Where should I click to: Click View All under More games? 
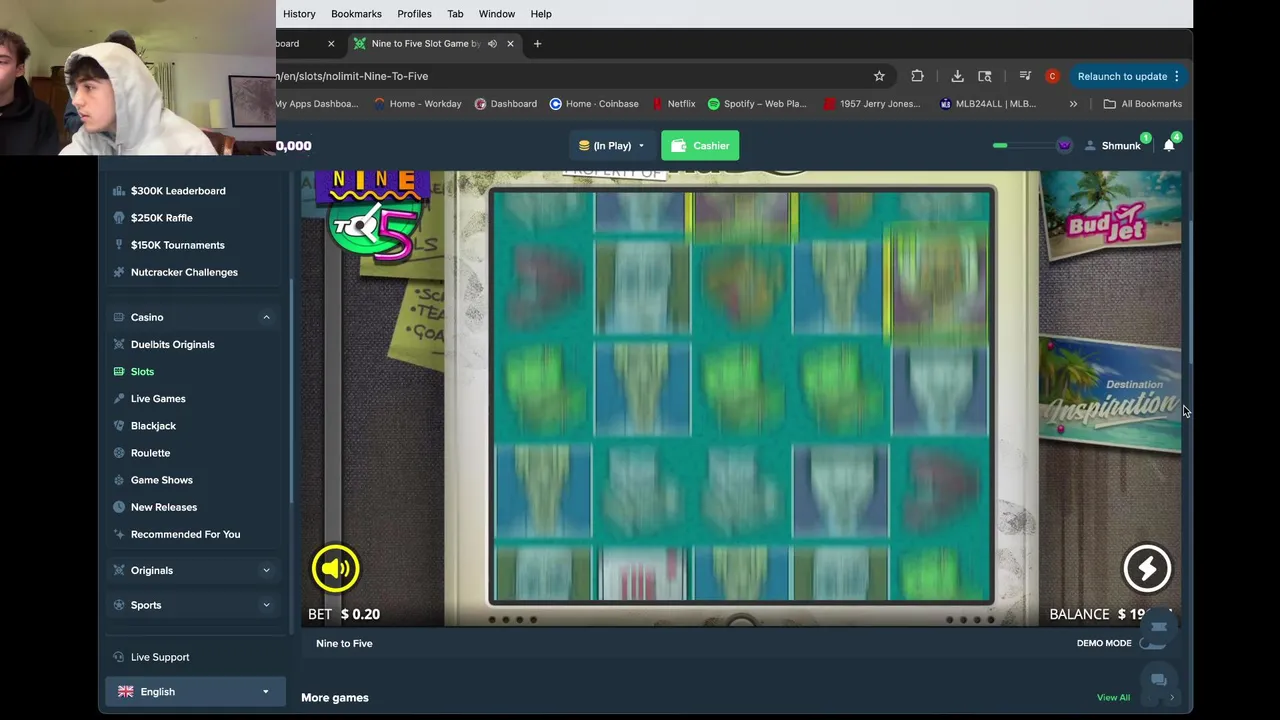[x=1113, y=698]
